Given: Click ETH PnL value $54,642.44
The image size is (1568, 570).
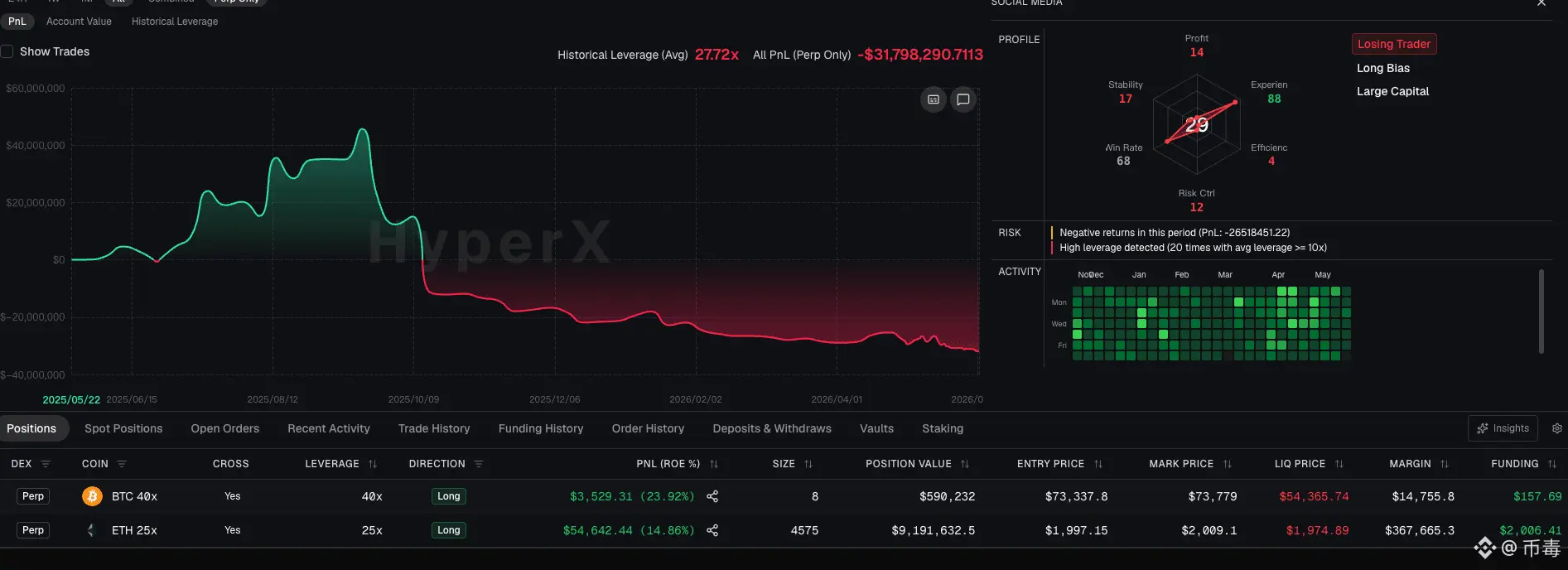Looking at the screenshot, I should [598, 530].
